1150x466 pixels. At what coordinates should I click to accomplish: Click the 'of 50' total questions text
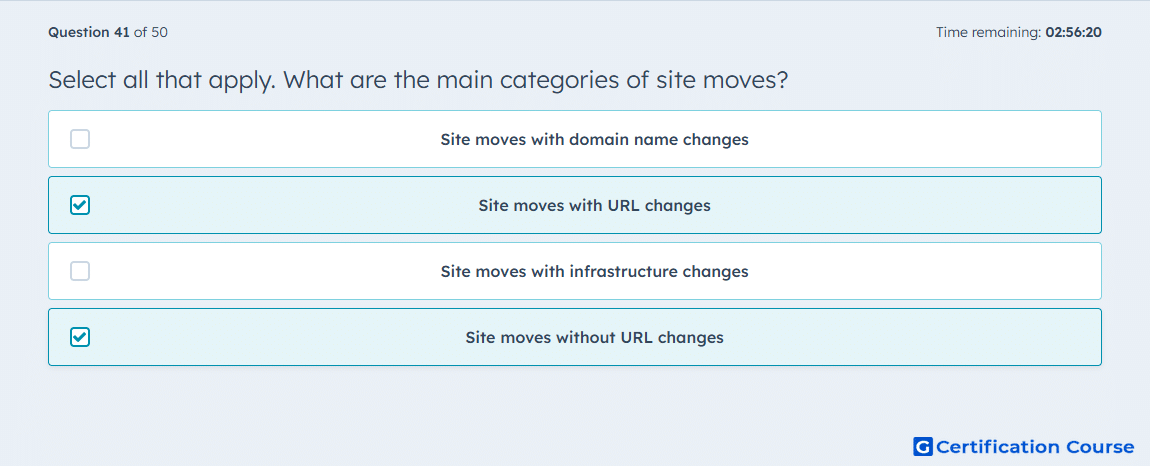coord(151,32)
